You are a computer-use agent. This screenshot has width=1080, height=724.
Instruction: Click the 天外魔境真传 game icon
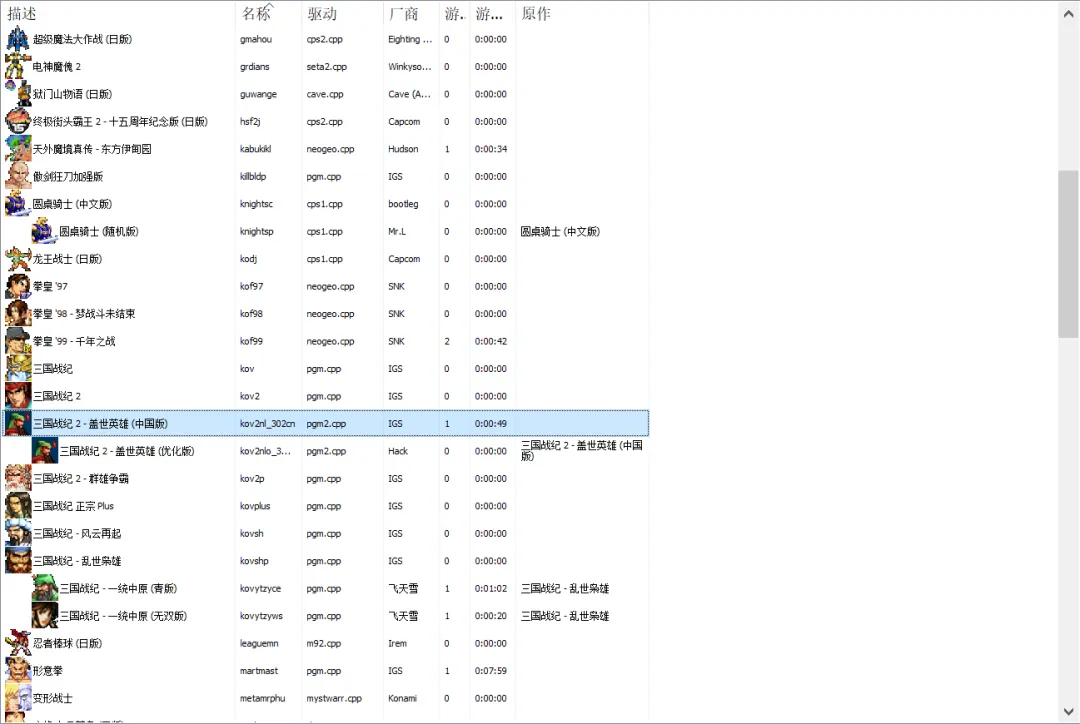pos(18,149)
